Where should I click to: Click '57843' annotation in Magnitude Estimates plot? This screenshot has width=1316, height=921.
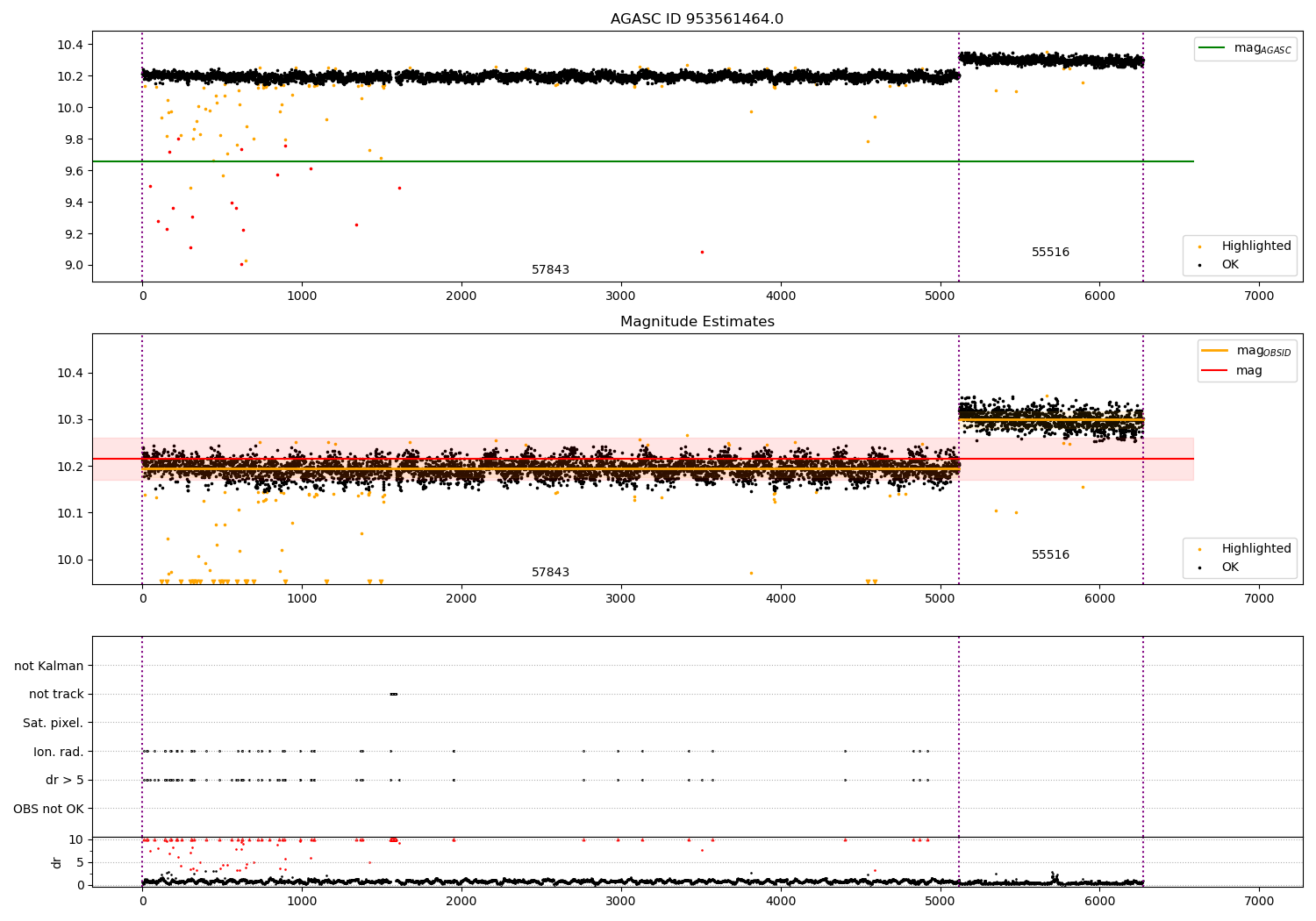[550, 573]
